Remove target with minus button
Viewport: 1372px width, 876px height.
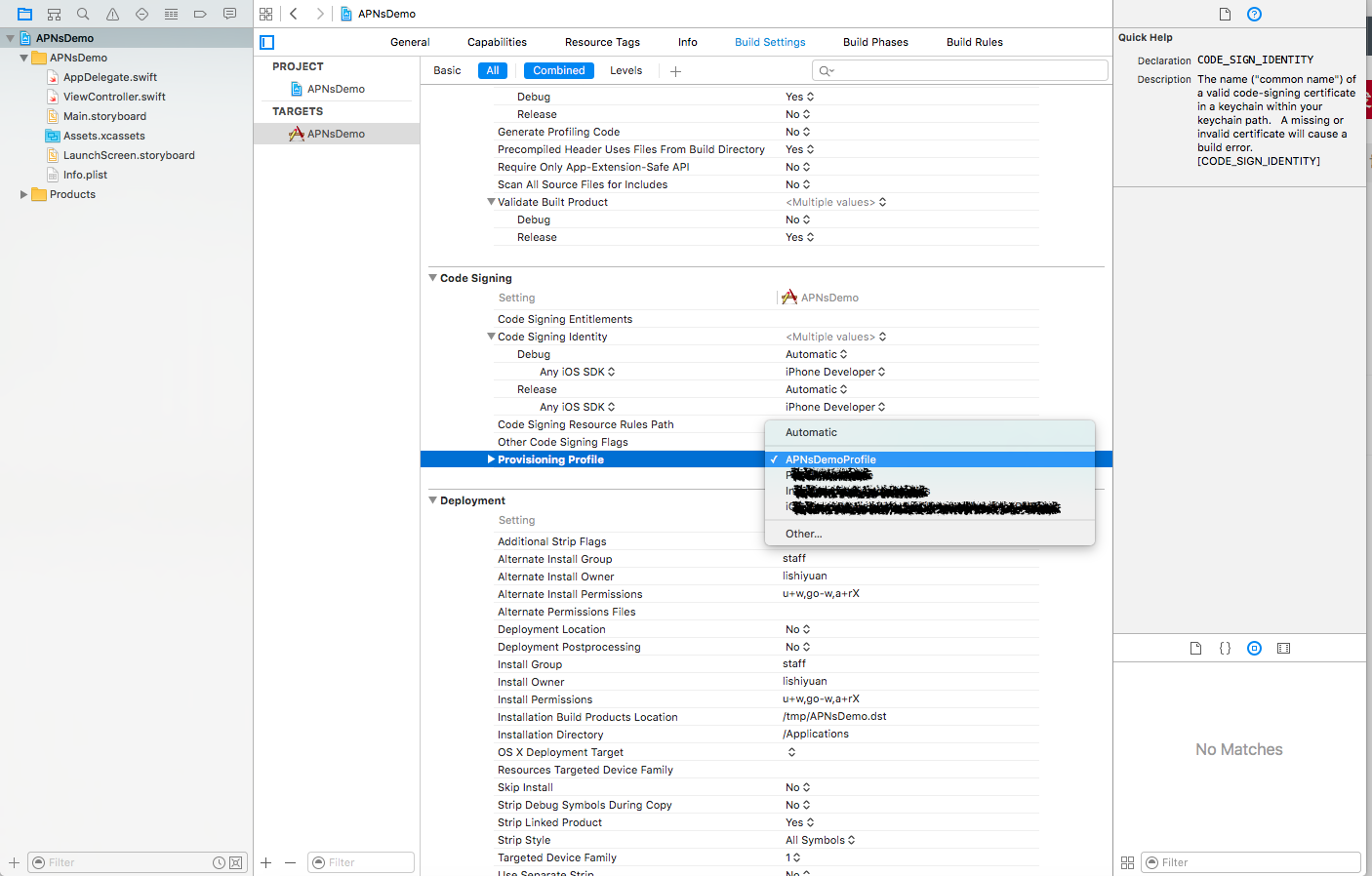coord(290,862)
